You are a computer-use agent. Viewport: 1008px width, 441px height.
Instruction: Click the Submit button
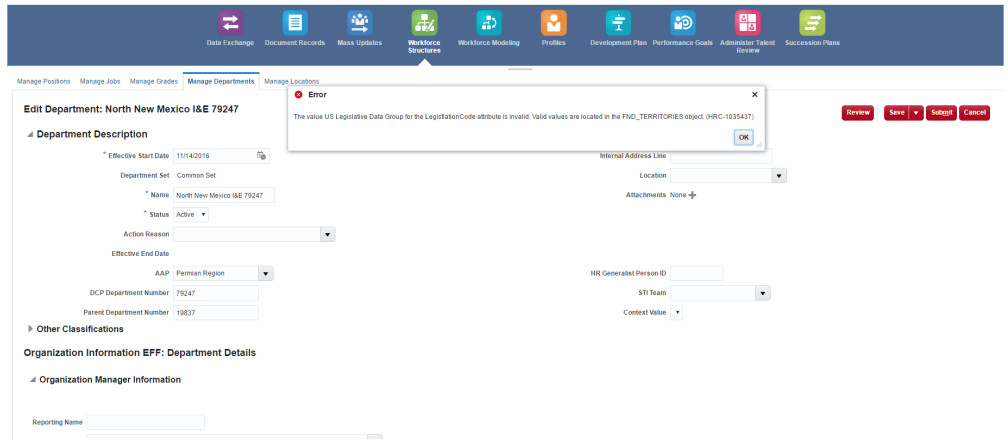pyautogui.click(x=942, y=112)
